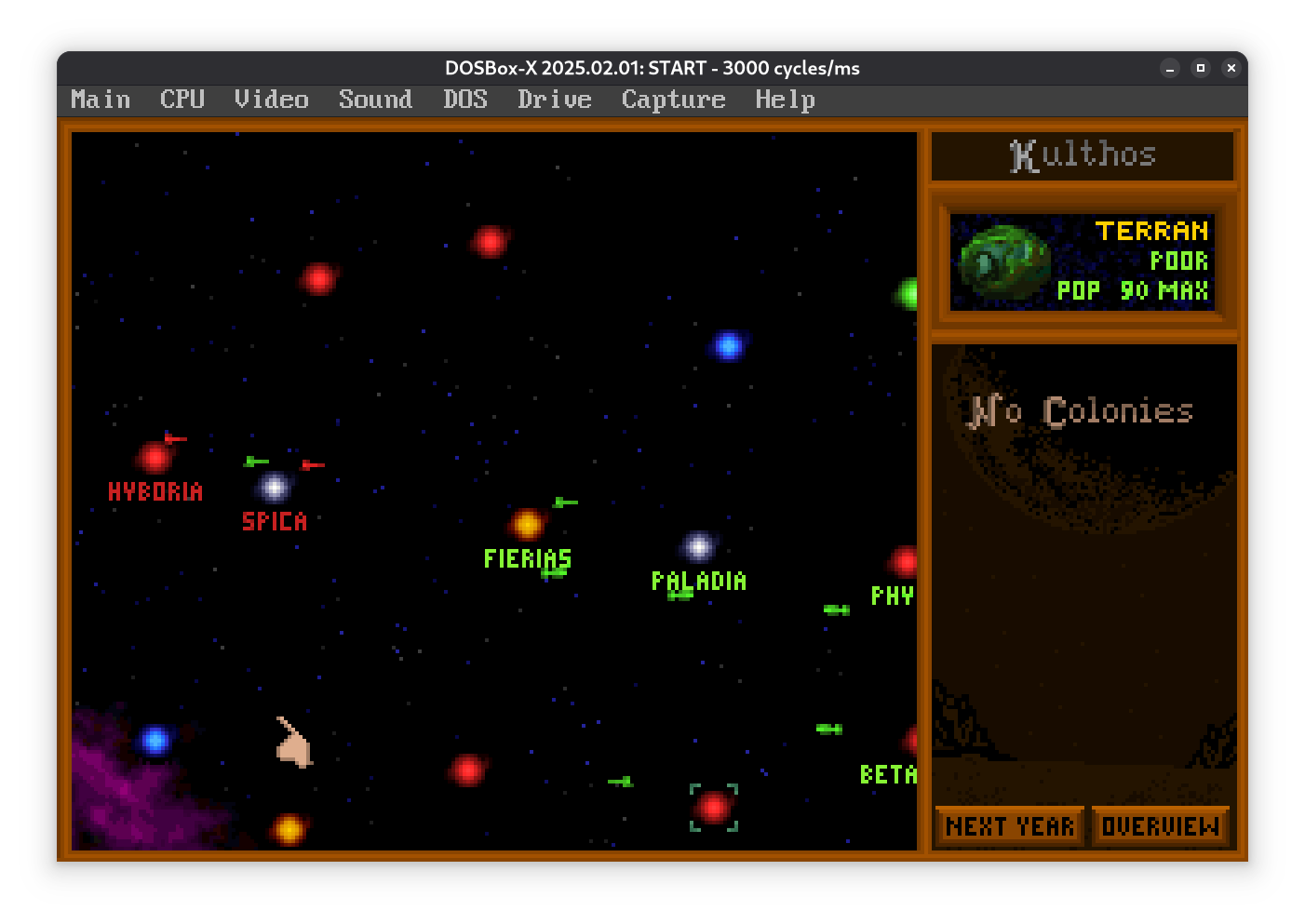Screen dimensions: 1305x924
Task: Click the blue star near purple nebula
Action: (x=155, y=741)
